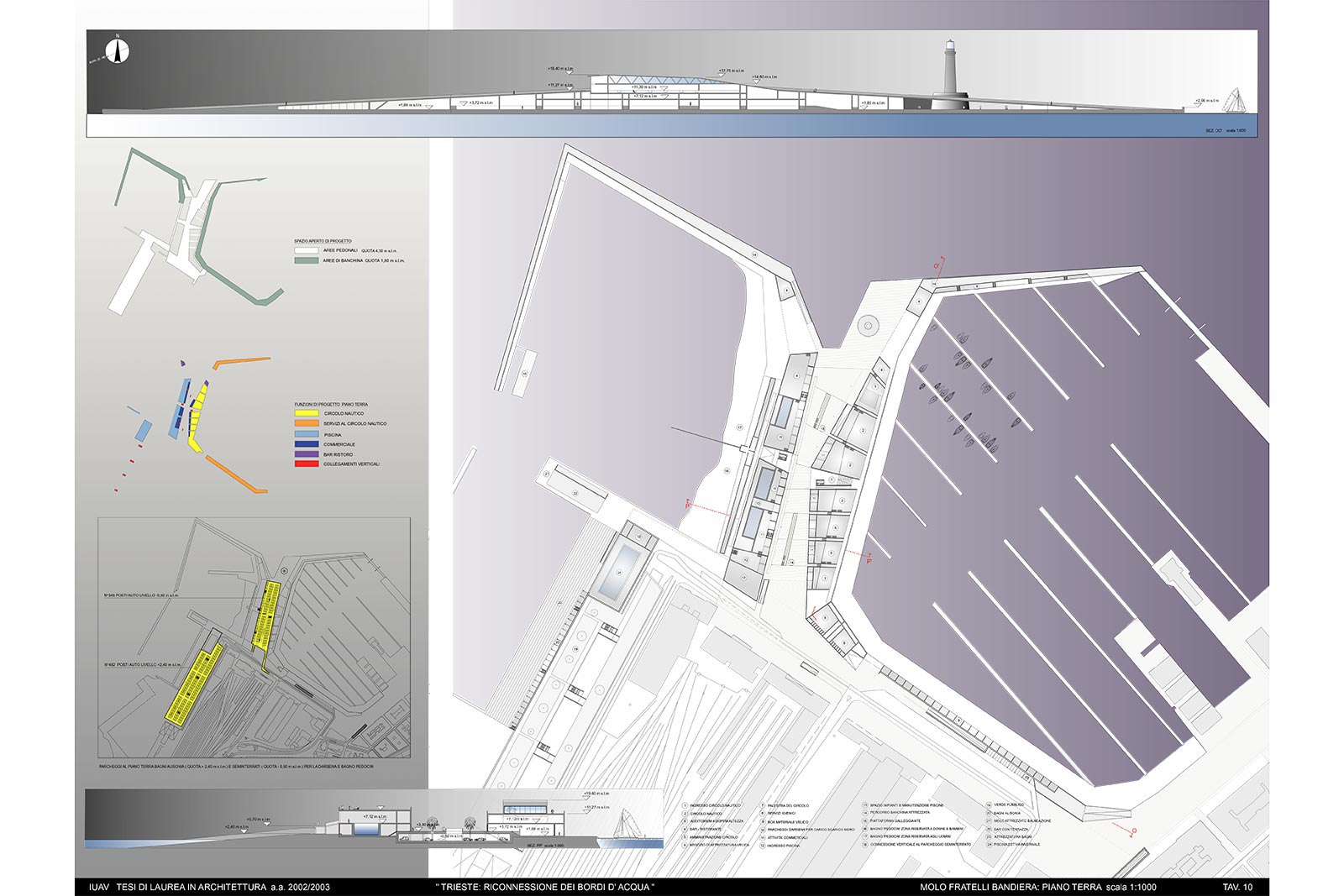Click the red section marker 'P' on the plan's left

click(x=688, y=506)
